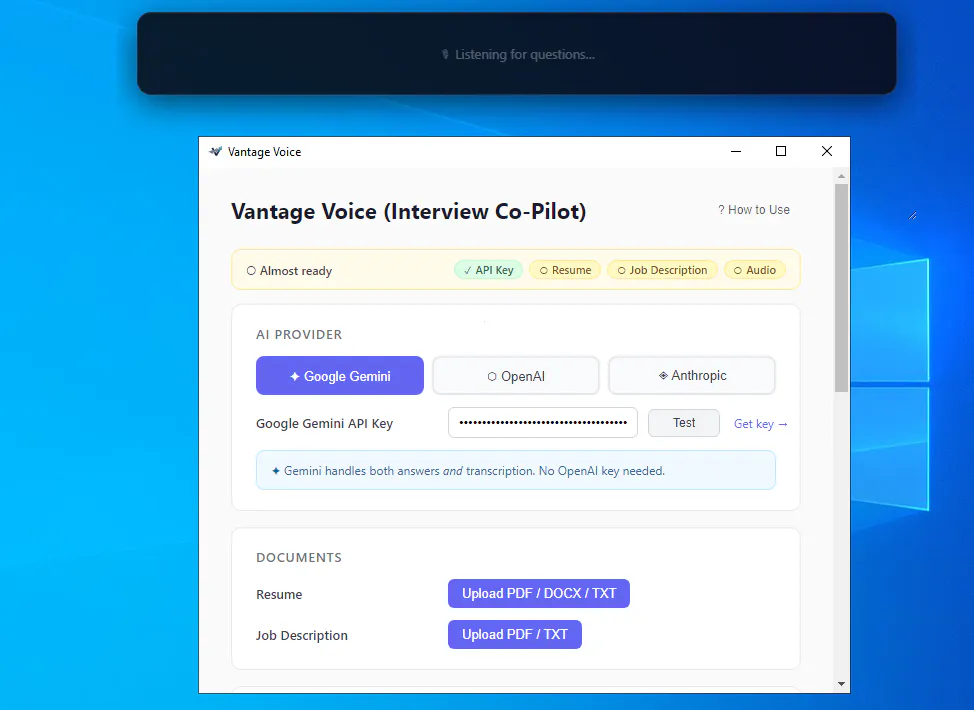Click the Audio status chip
This screenshot has height=710, width=974.
coord(755,270)
